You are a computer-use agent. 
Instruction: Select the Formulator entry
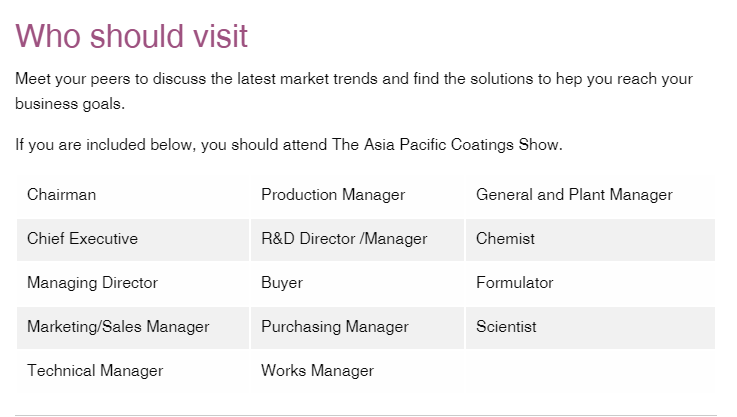tap(514, 283)
